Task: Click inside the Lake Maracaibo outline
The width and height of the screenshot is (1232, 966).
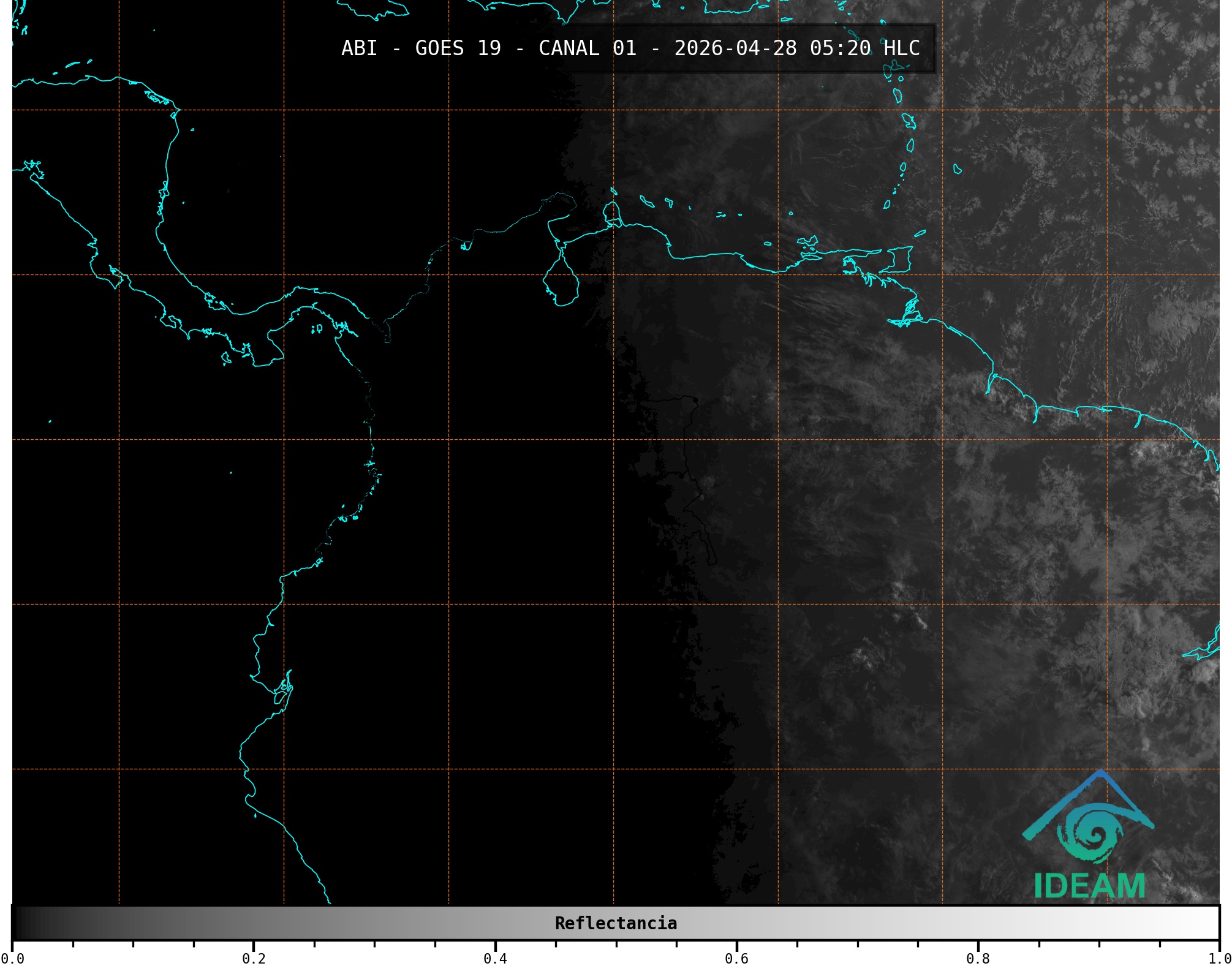Action: [x=562, y=285]
